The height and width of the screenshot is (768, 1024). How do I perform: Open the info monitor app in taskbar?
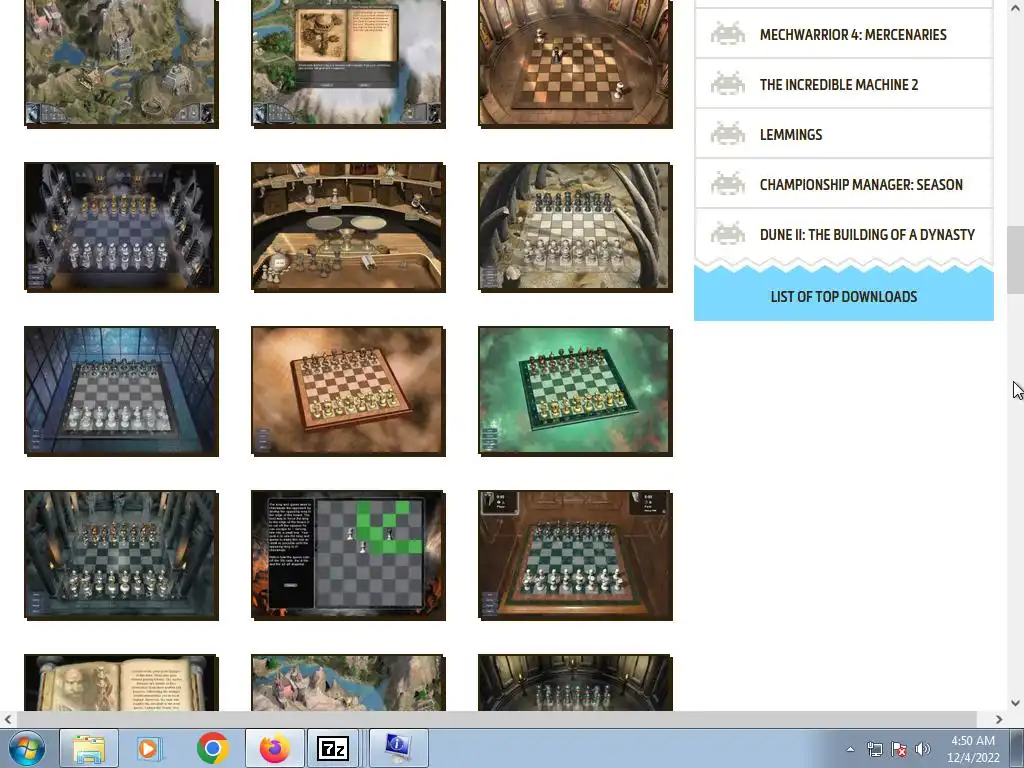click(x=398, y=748)
